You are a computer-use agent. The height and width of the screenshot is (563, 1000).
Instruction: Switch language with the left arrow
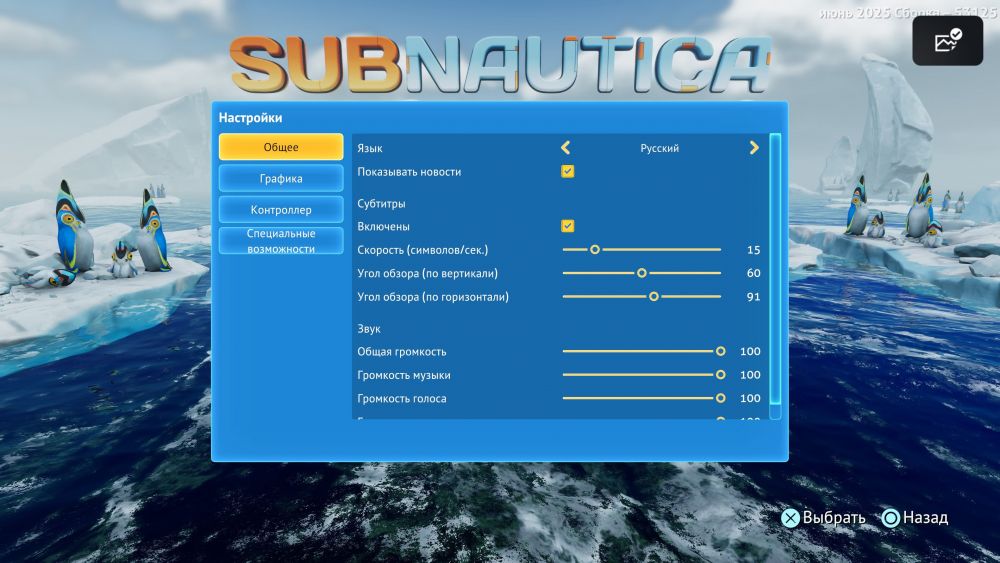tap(565, 148)
